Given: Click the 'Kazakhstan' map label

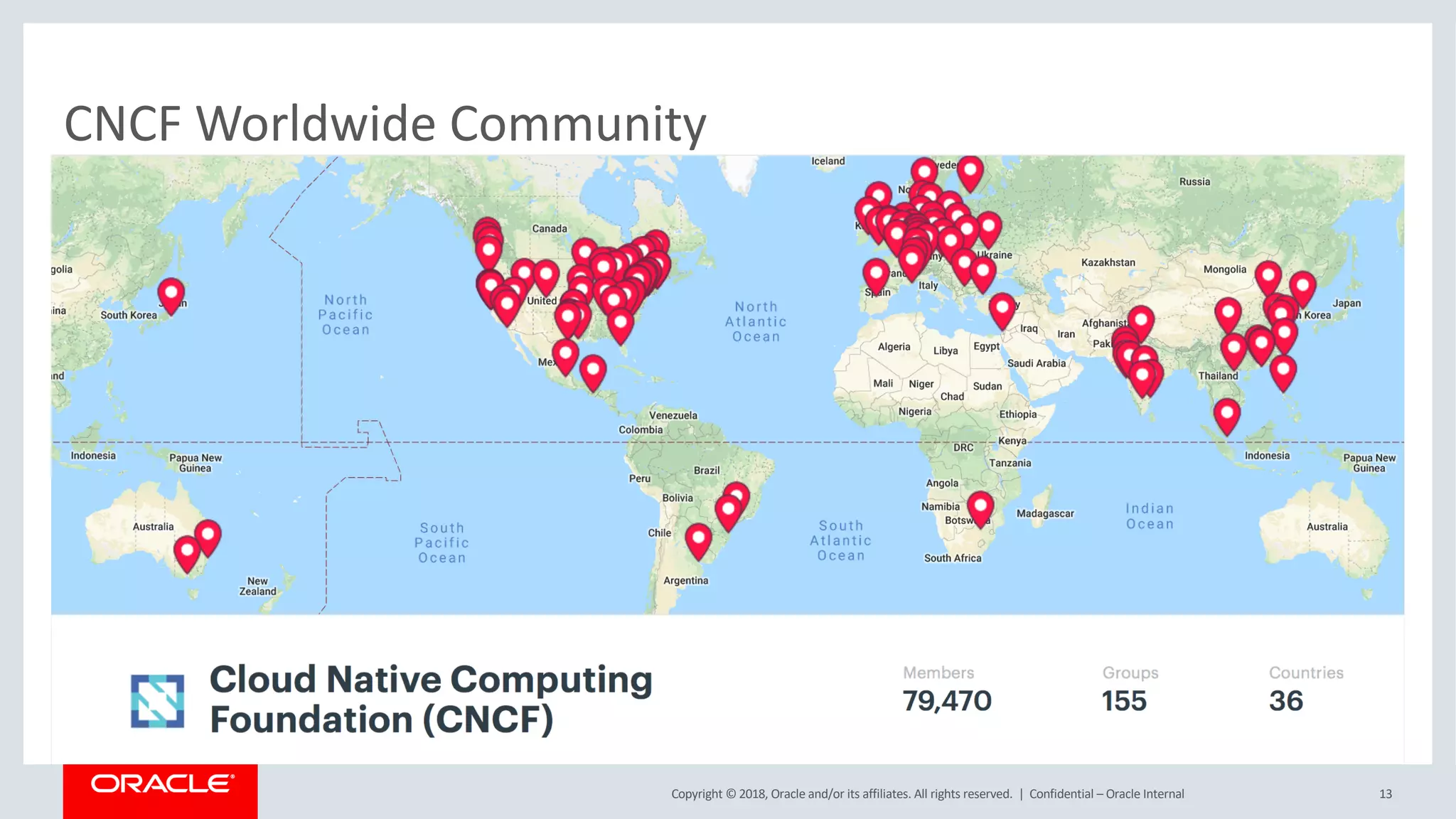Looking at the screenshot, I should click(1108, 262).
